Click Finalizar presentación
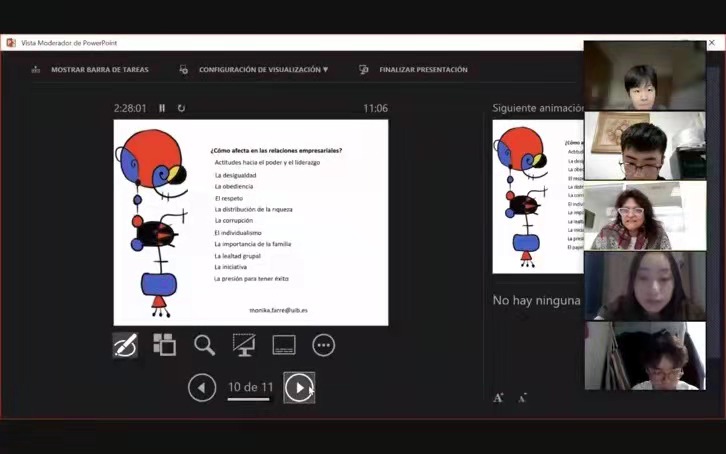This screenshot has height=454, width=726. pos(423,70)
